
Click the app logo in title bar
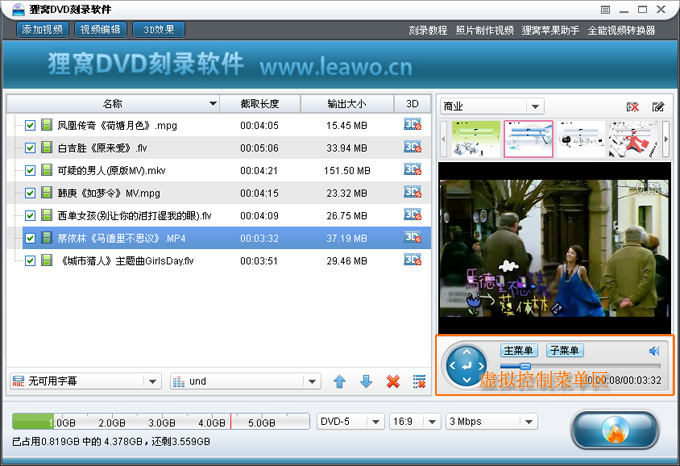(18, 9)
